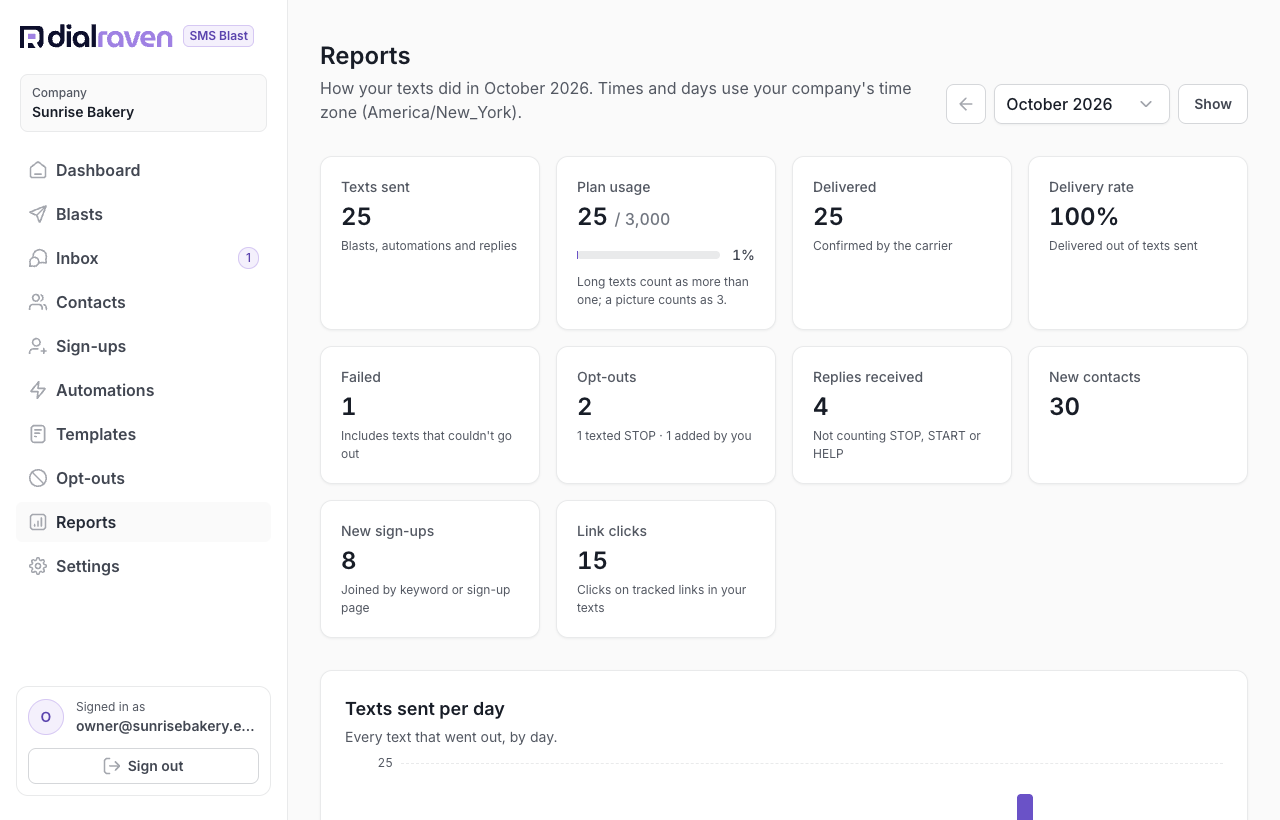The height and width of the screenshot is (820, 1280).
Task: Click the New contacts 30 value
Action: (x=1064, y=407)
